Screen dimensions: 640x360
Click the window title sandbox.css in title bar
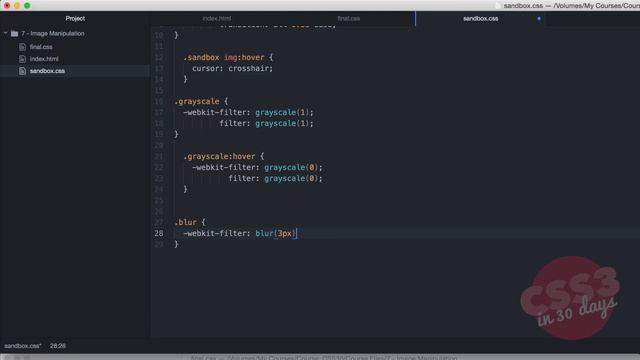[x=523, y=6]
